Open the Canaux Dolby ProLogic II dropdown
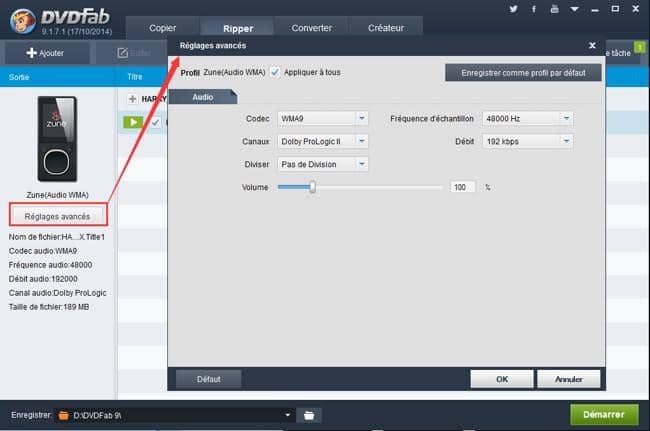The width and height of the screenshot is (650, 431). tap(323, 141)
